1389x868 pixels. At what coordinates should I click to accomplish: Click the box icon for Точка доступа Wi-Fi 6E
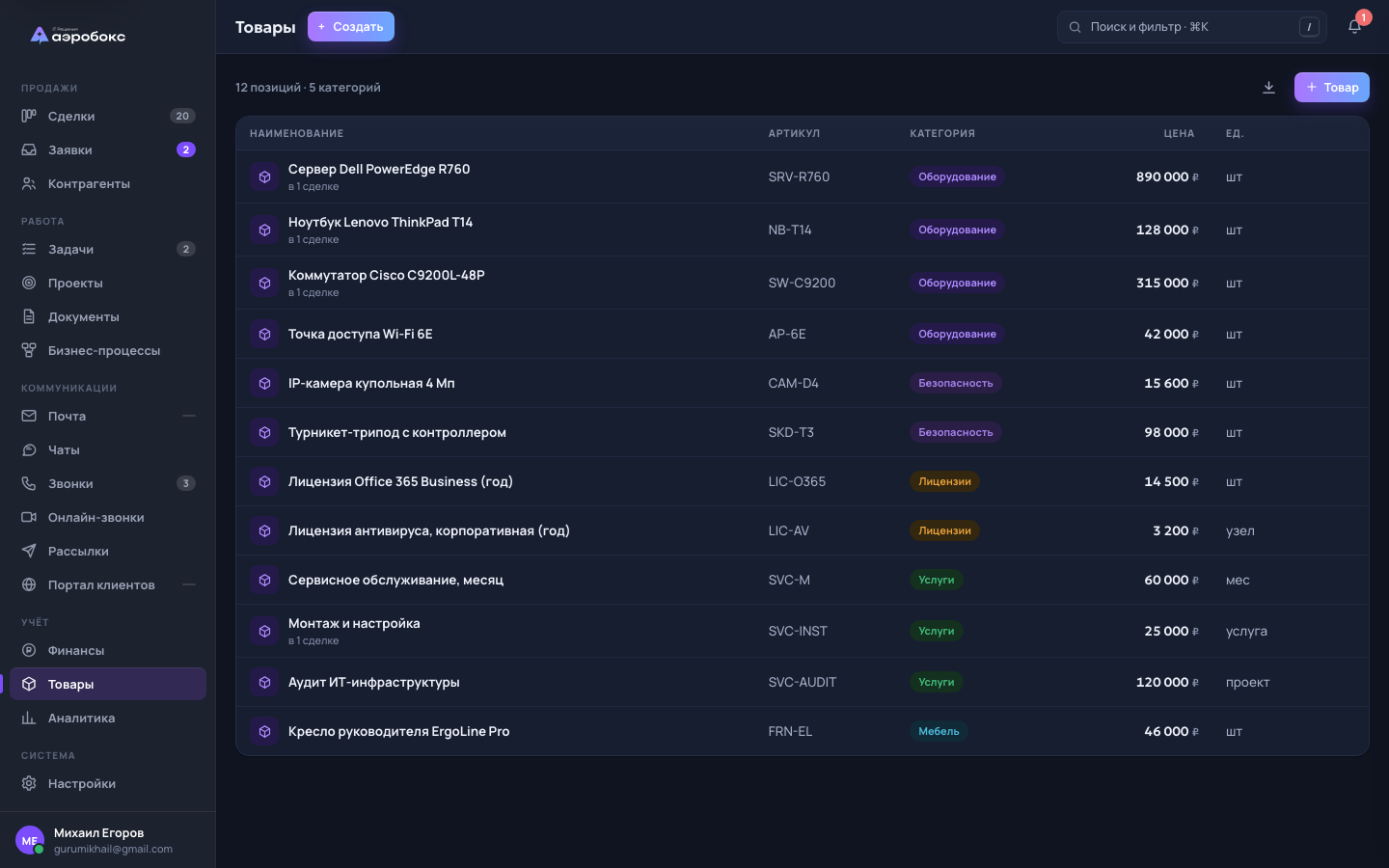(264, 334)
